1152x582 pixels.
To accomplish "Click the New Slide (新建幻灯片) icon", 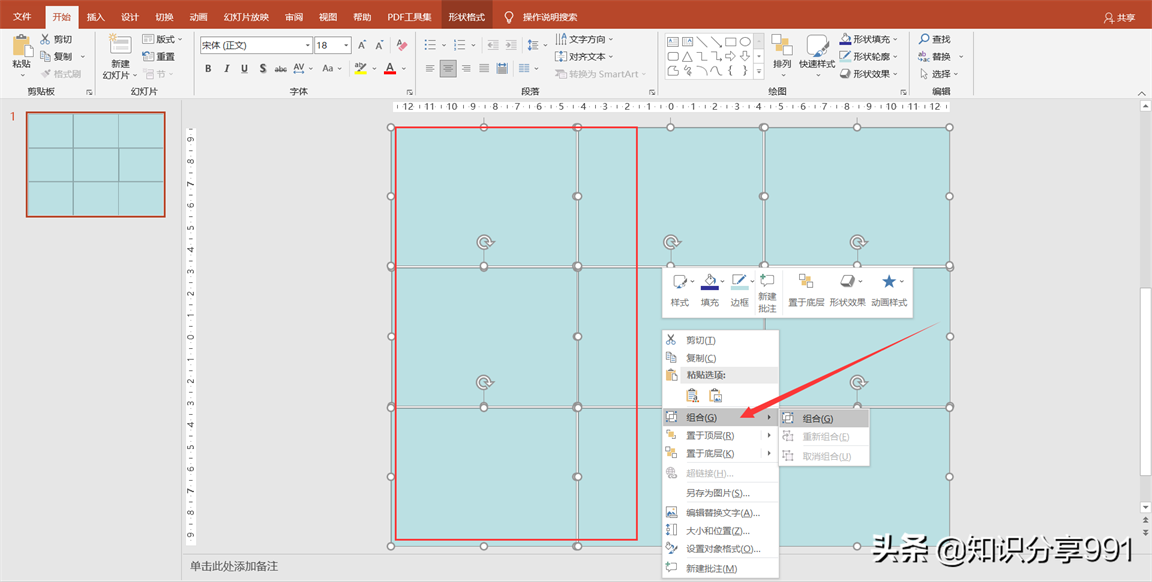I will coord(120,46).
